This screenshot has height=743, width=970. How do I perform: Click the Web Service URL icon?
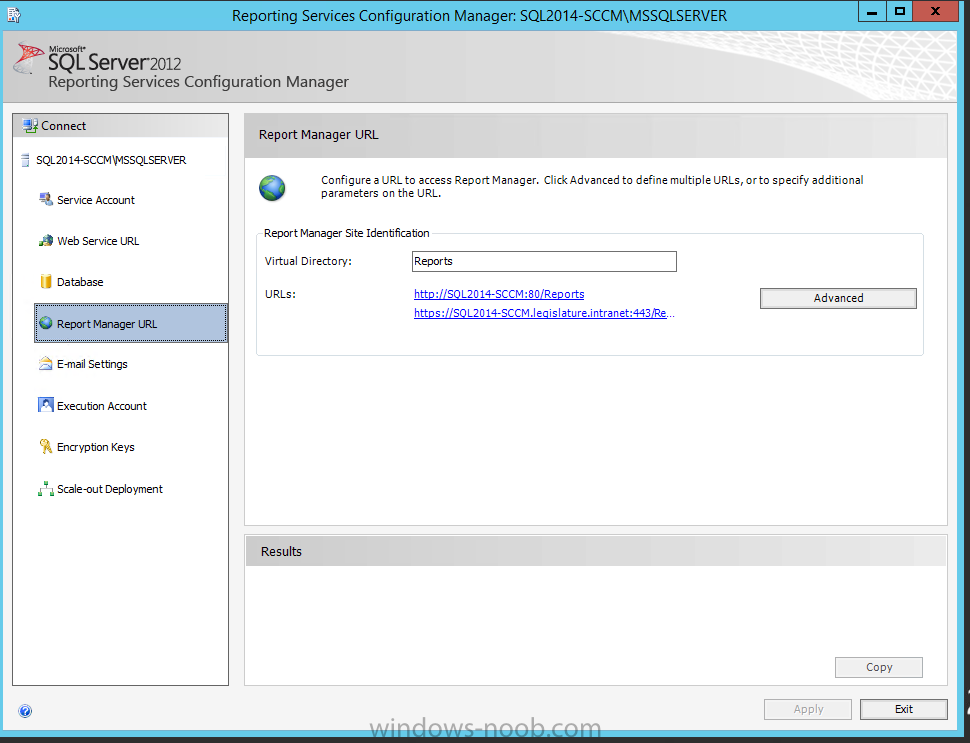click(x=46, y=241)
